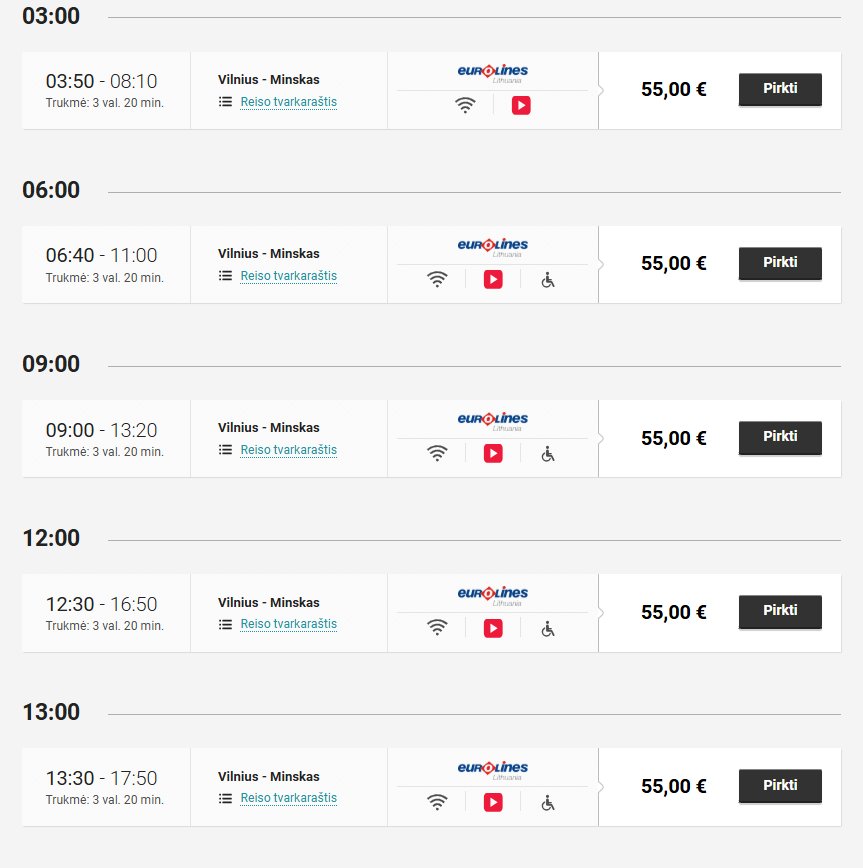Click wheelchair accessibility icon on 06:40 trip
This screenshot has height=868, width=863.
click(548, 280)
